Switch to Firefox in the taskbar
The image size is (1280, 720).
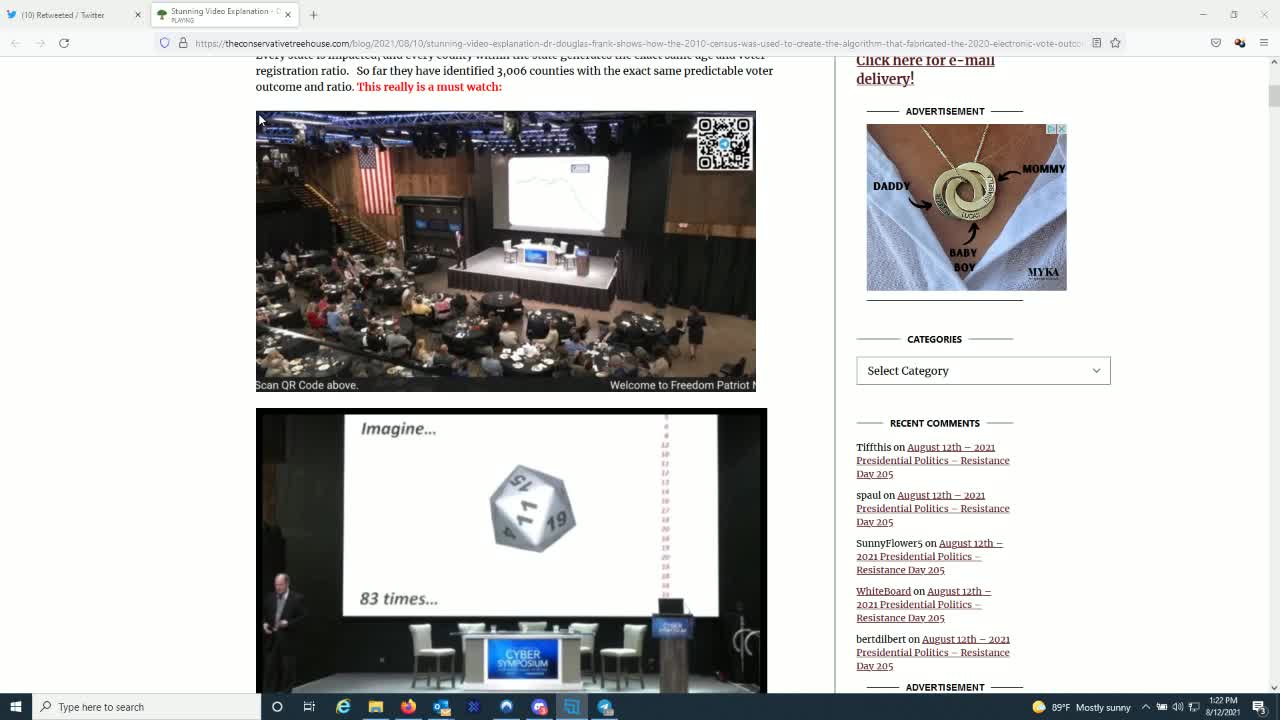408,707
